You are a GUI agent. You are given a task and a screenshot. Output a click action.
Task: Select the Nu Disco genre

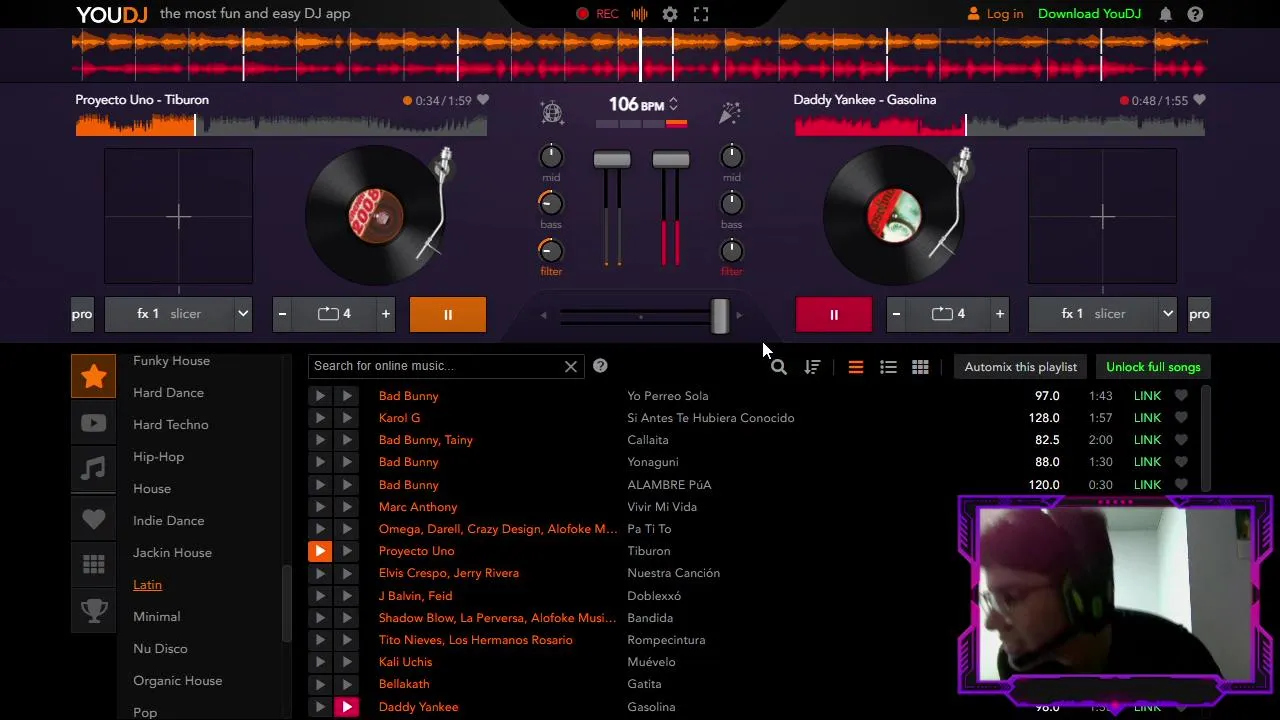coord(160,649)
